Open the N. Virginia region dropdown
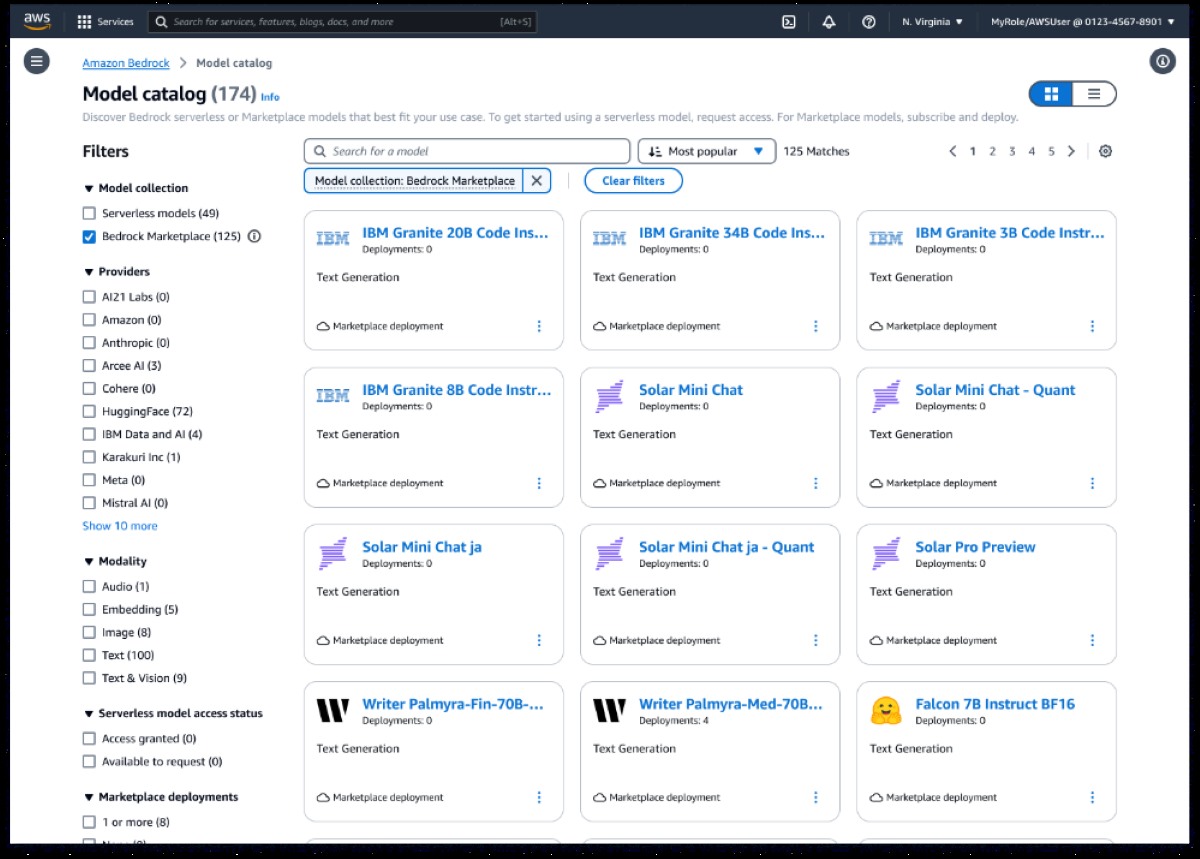Viewport: 1200px width, 859px height. click(932, 22)
